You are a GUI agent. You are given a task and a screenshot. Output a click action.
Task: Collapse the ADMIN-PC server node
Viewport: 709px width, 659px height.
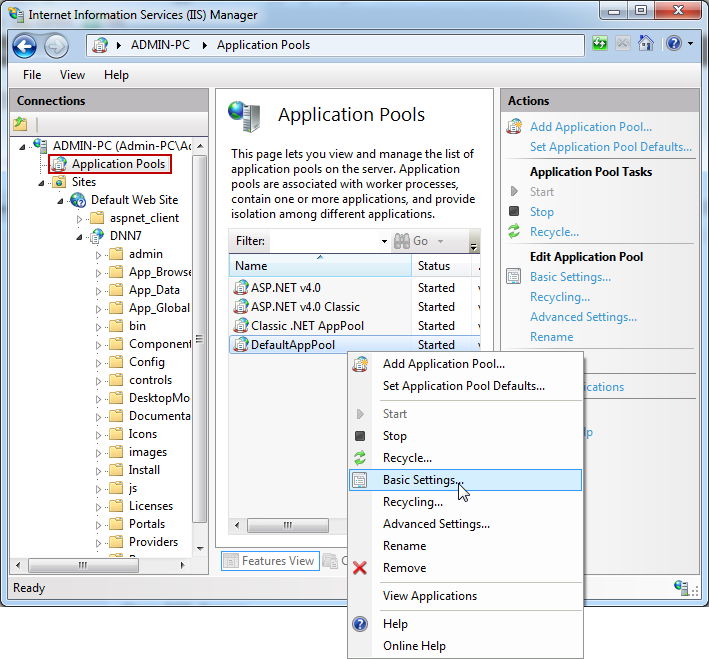point(22,147)
